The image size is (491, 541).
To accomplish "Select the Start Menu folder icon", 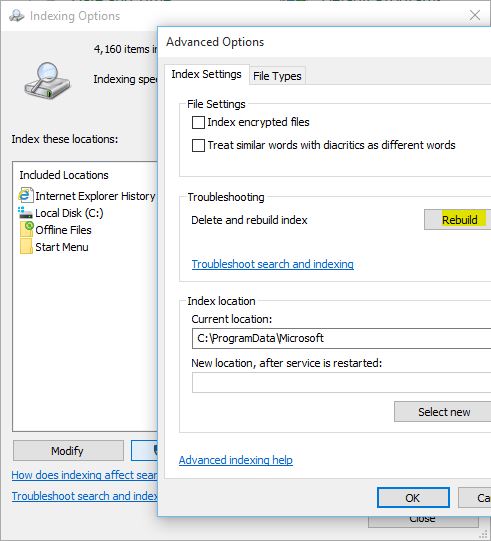I will click(27, 247).
